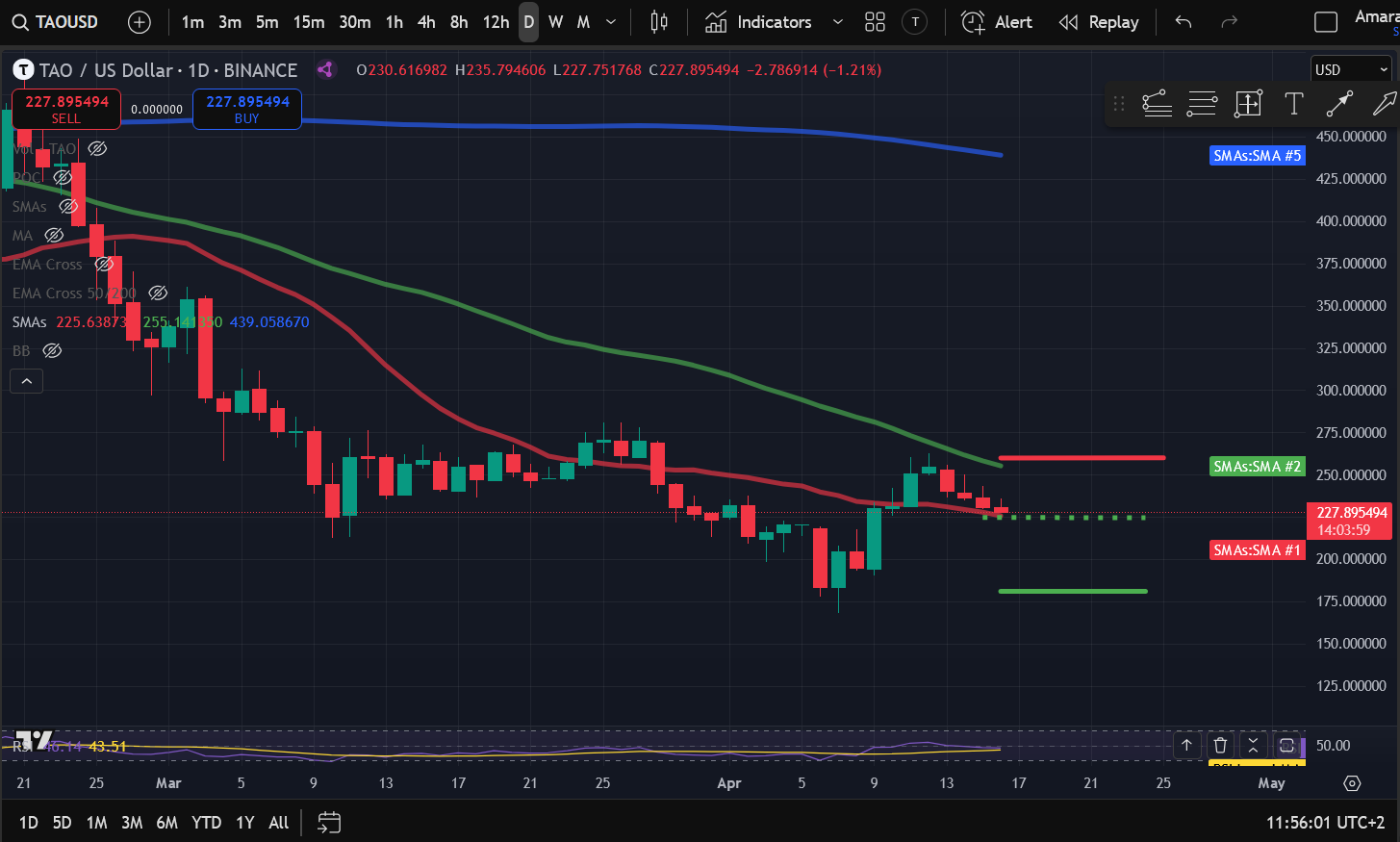Move the RSI pane up
Image resolution: width=1400 pixels, height=842 pixels.
pos(1186,746)
